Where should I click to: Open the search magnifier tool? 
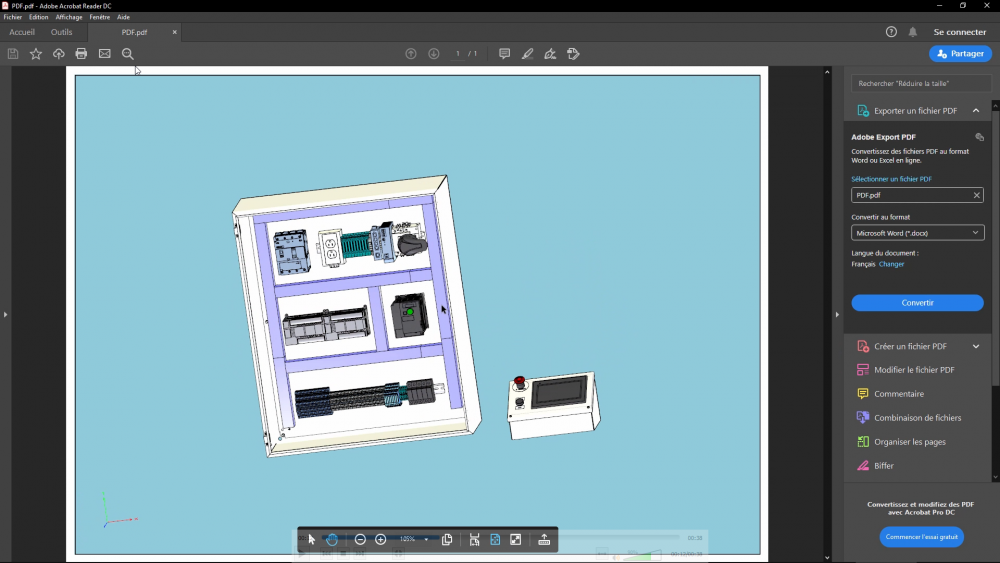[x=128, y=54]
